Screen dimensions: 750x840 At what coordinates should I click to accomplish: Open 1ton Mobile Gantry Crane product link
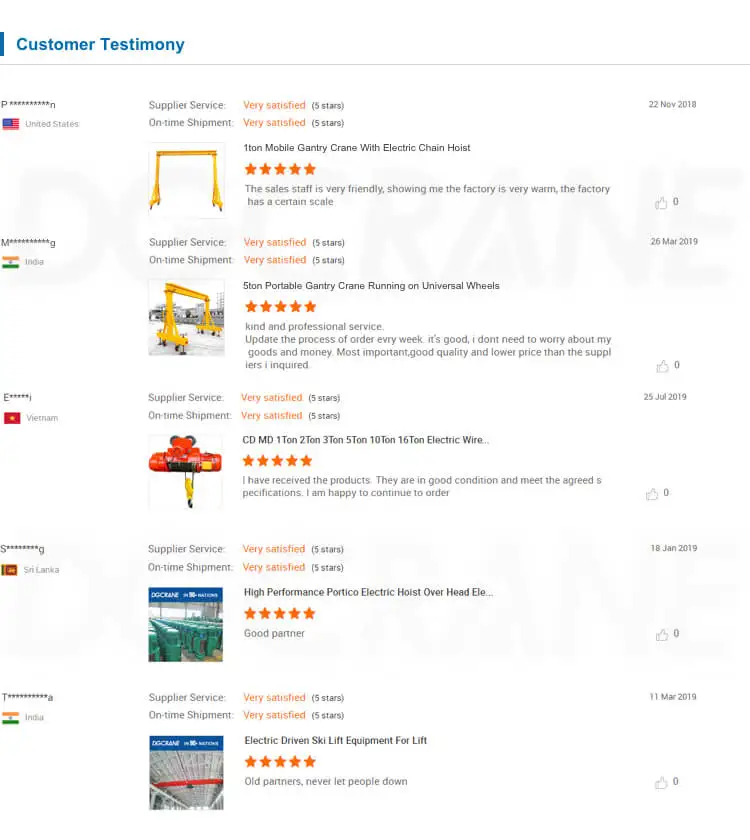click(357, 148)
